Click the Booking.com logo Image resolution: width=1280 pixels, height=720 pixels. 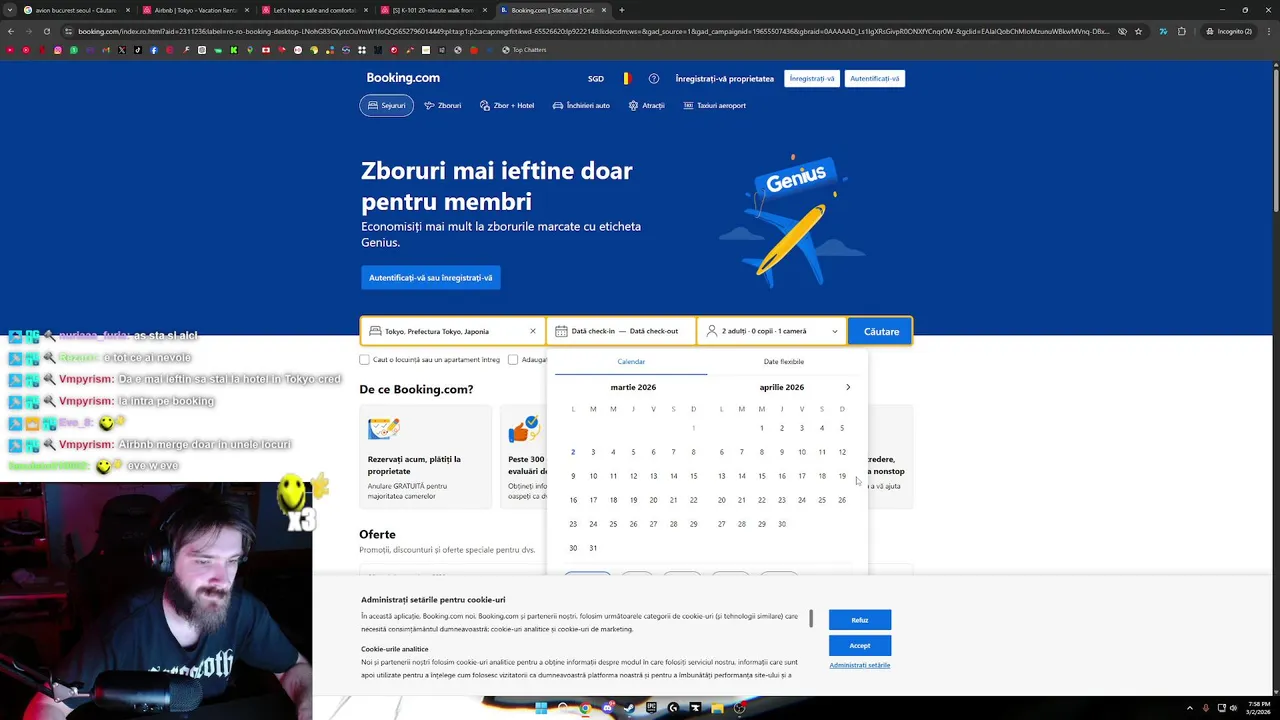(x=403, y=78)
